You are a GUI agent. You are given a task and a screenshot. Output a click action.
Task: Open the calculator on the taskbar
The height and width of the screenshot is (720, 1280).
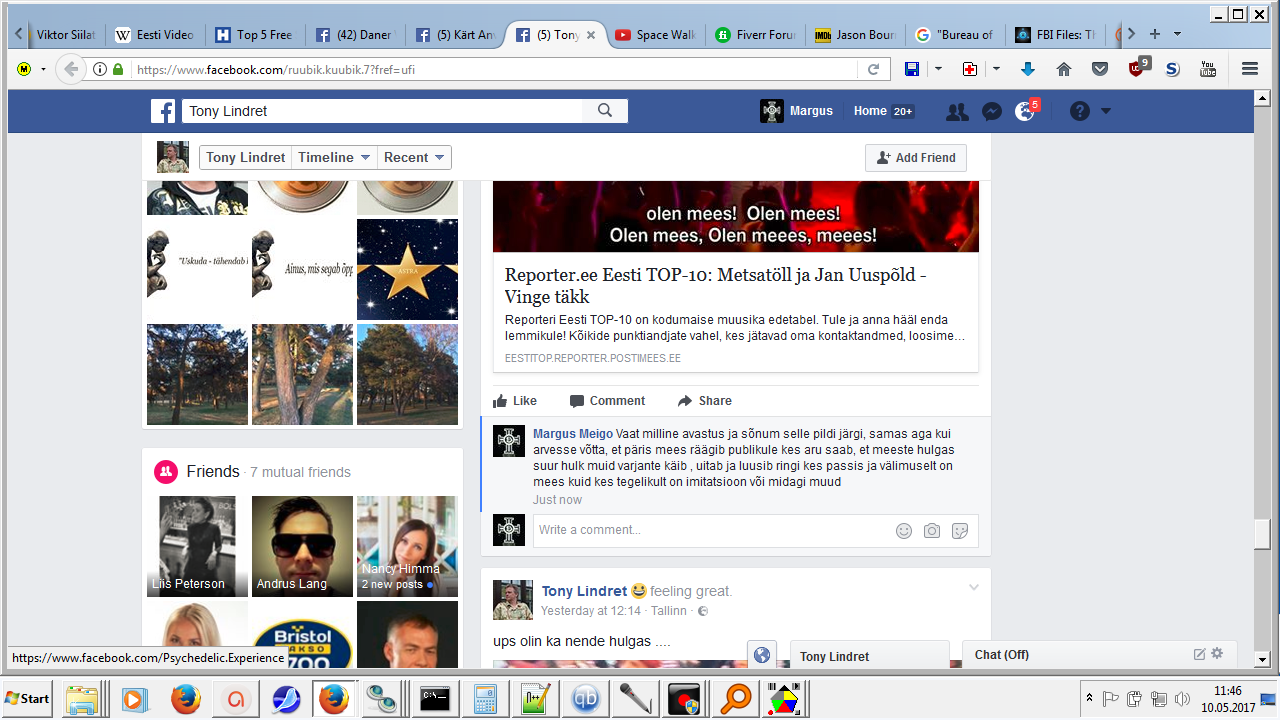(x=485, y=698)
